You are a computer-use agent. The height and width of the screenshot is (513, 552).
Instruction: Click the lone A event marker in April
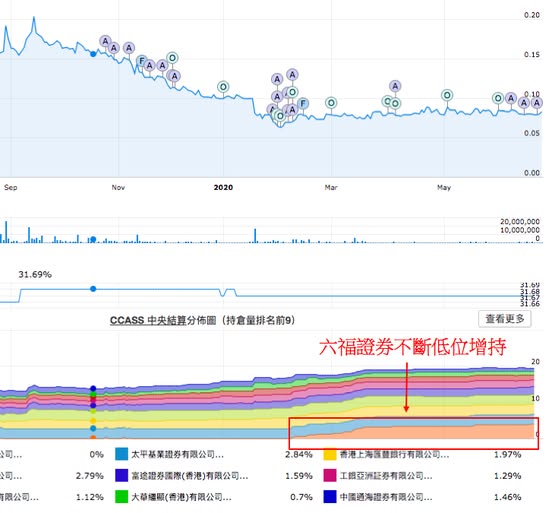[x=395, y=86]
